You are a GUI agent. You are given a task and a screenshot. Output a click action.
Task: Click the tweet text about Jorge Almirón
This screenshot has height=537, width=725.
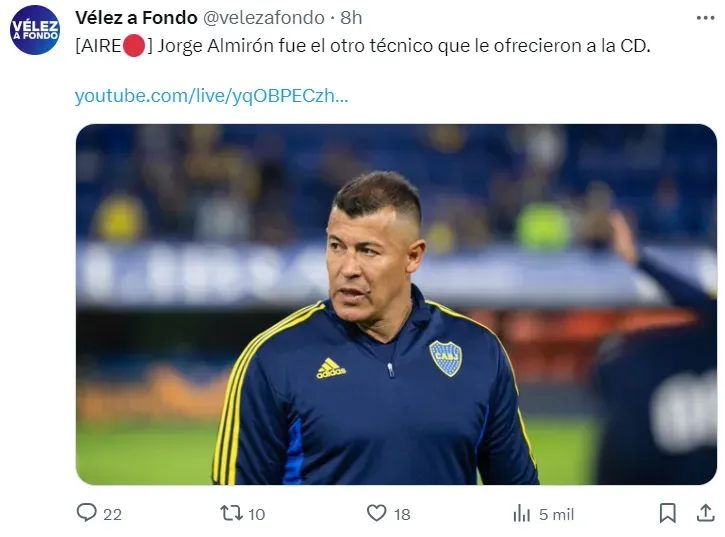pos(363,46)
